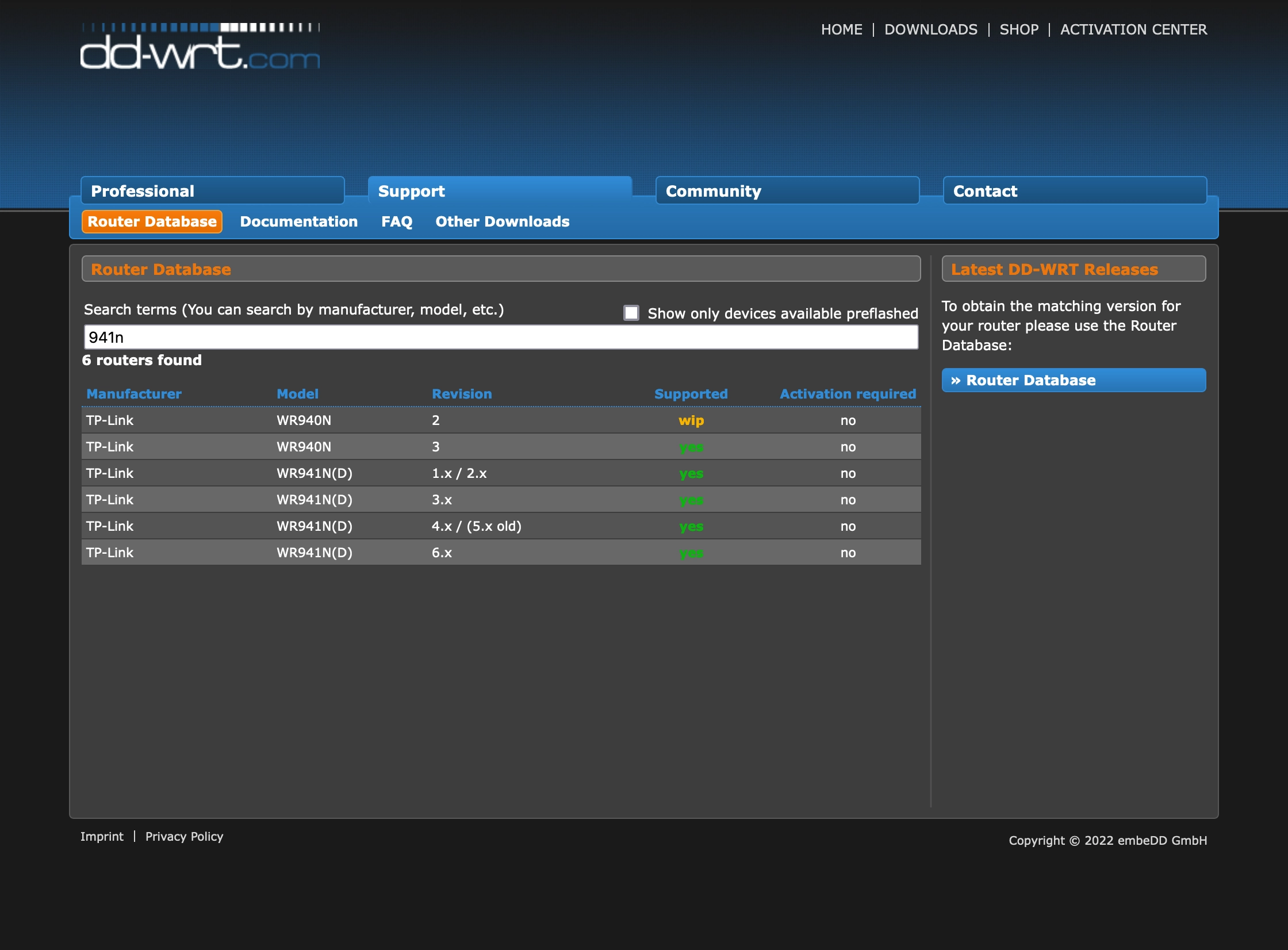Select the WR940N revision 2 row

[501, 420]
